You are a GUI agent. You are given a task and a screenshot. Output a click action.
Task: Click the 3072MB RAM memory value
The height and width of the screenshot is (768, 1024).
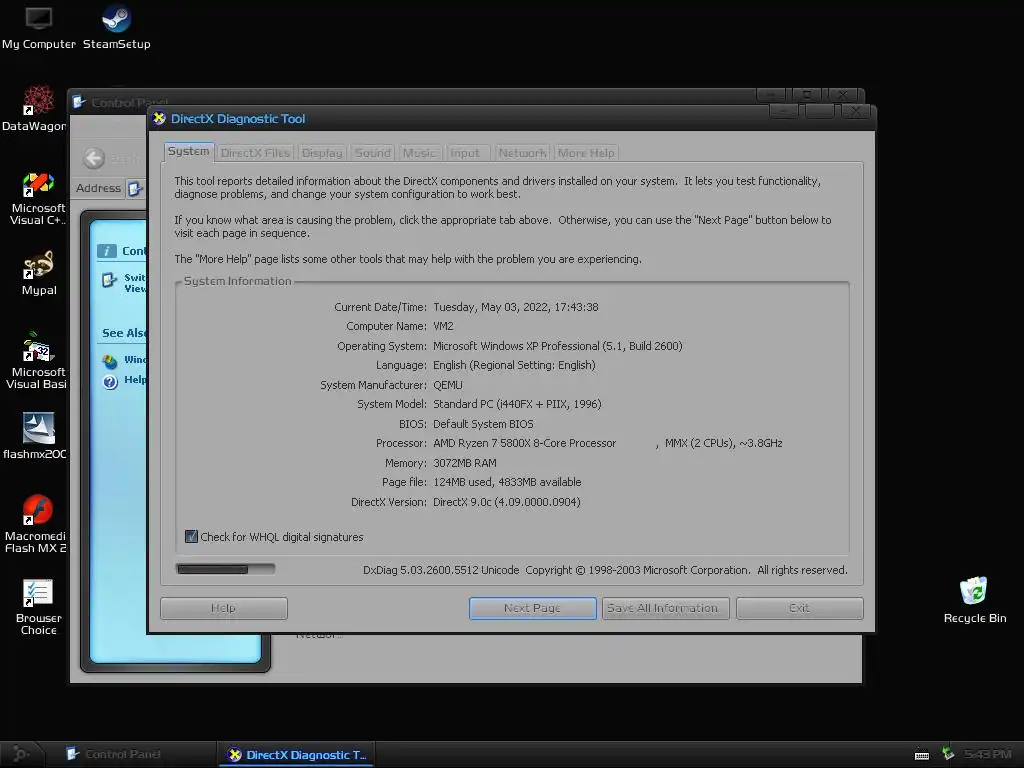point(464,463)
